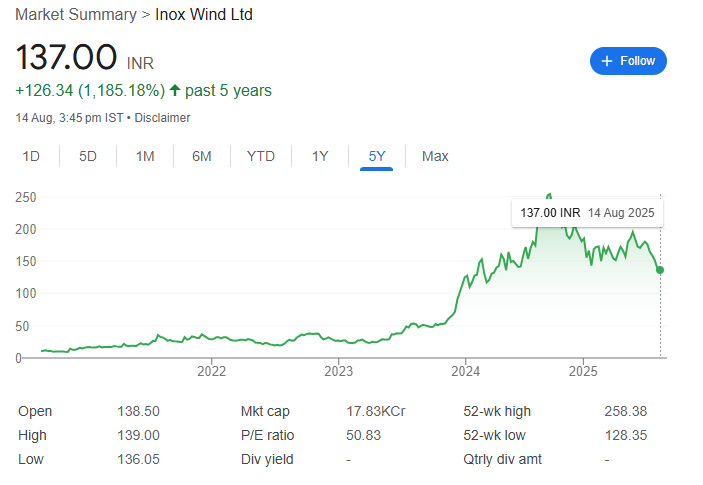Select the 5Y time range tab
This screenshot has width=703, height=485.
point(377,156)
